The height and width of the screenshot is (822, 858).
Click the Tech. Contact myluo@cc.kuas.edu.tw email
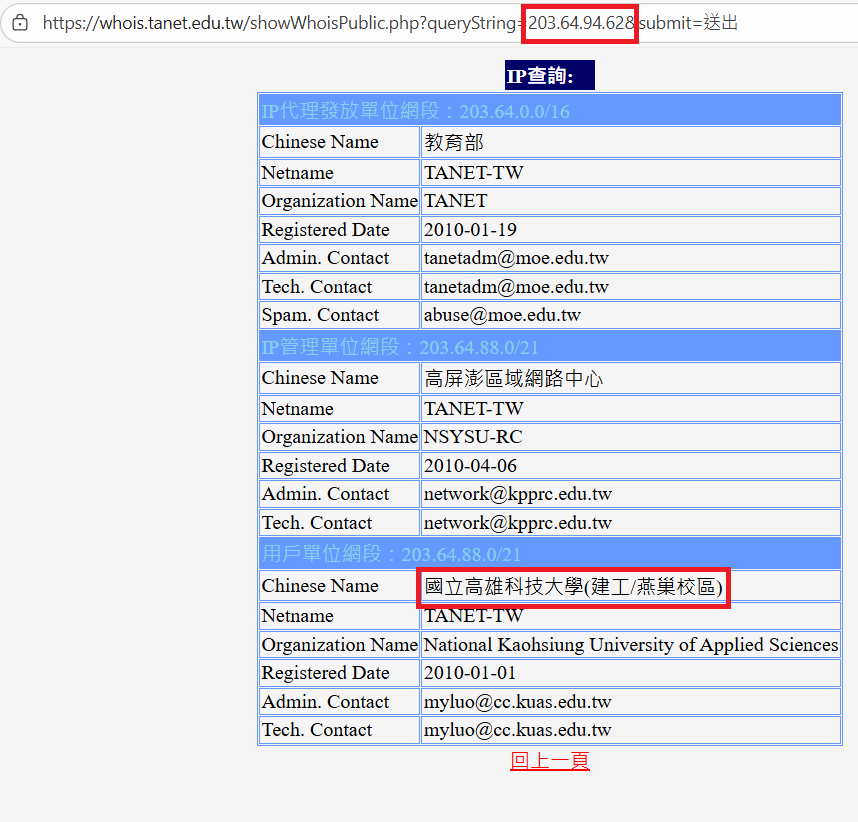click(517, 730)
